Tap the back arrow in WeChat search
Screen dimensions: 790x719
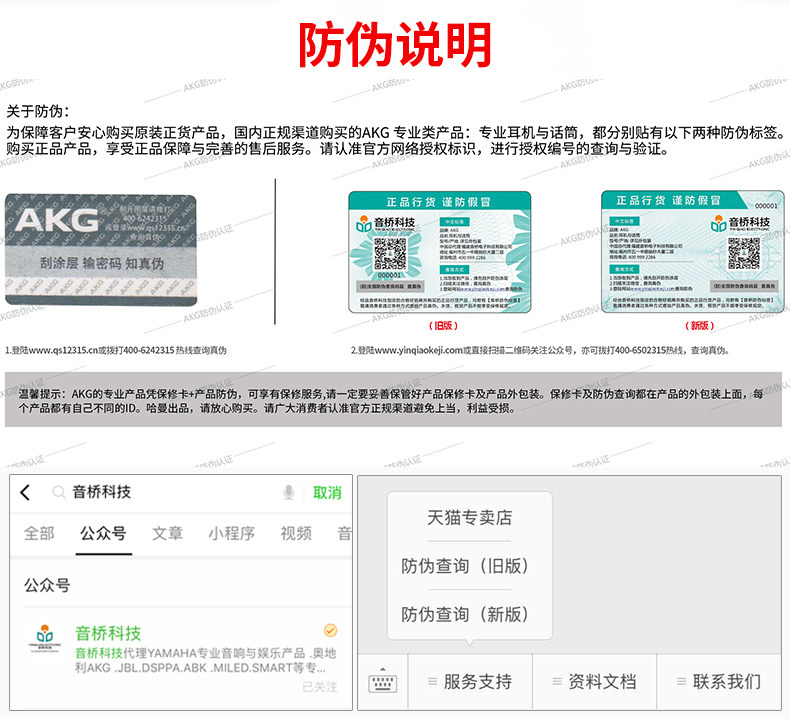25,492
